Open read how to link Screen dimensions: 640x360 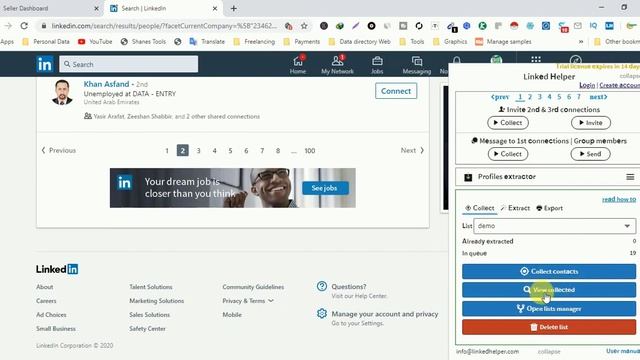(619, 199)
